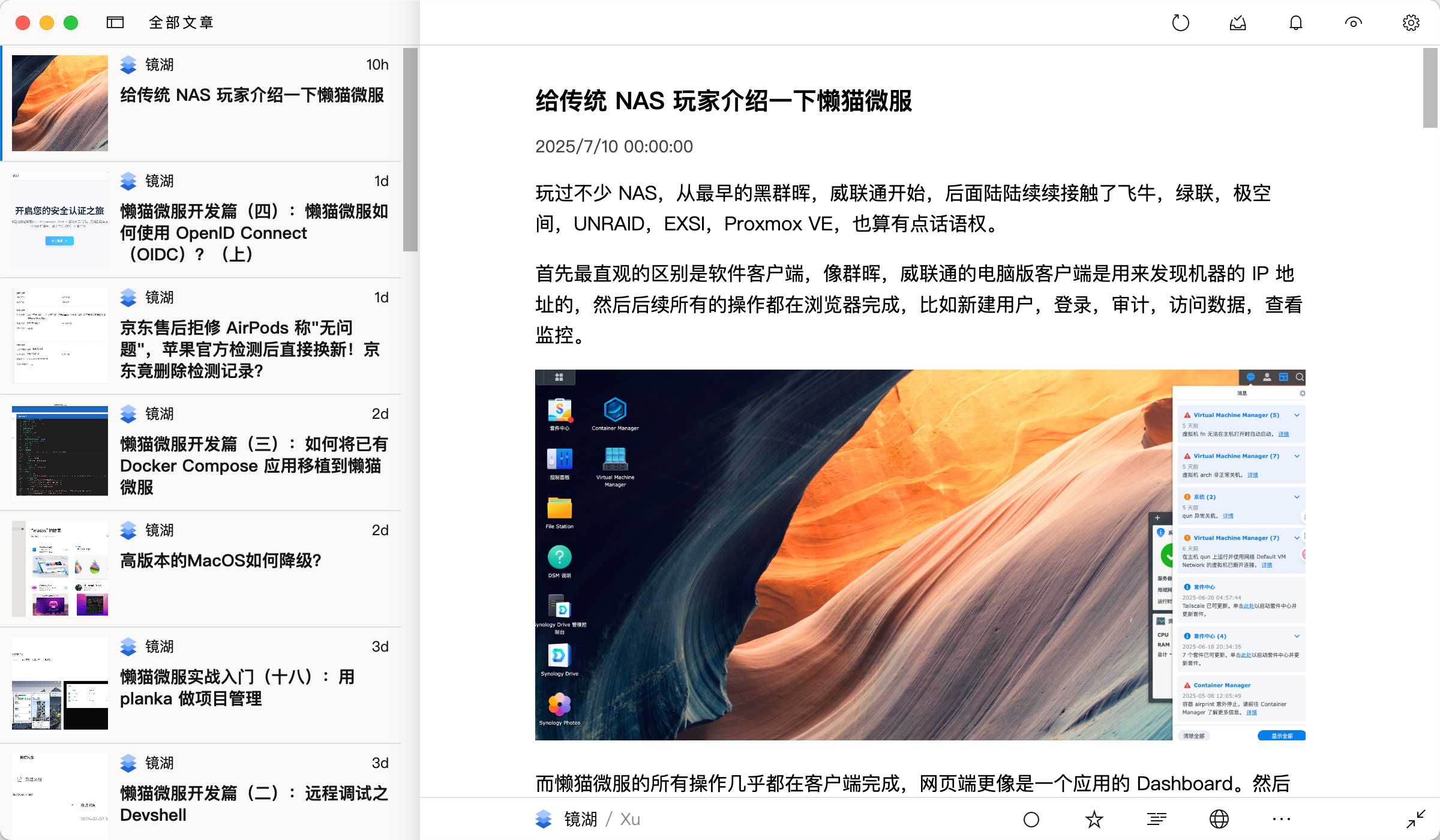Switch to reader text view icon
1440x840 pixels.
1156,819
